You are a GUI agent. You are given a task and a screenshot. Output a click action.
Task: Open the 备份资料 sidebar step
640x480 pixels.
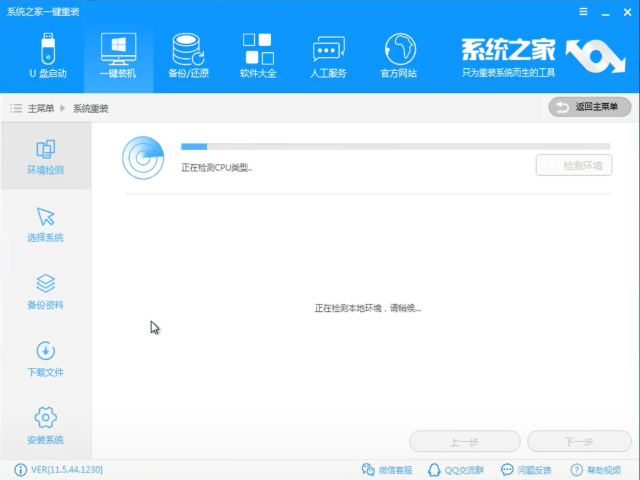pyautogui.click(x=45, y=291)
